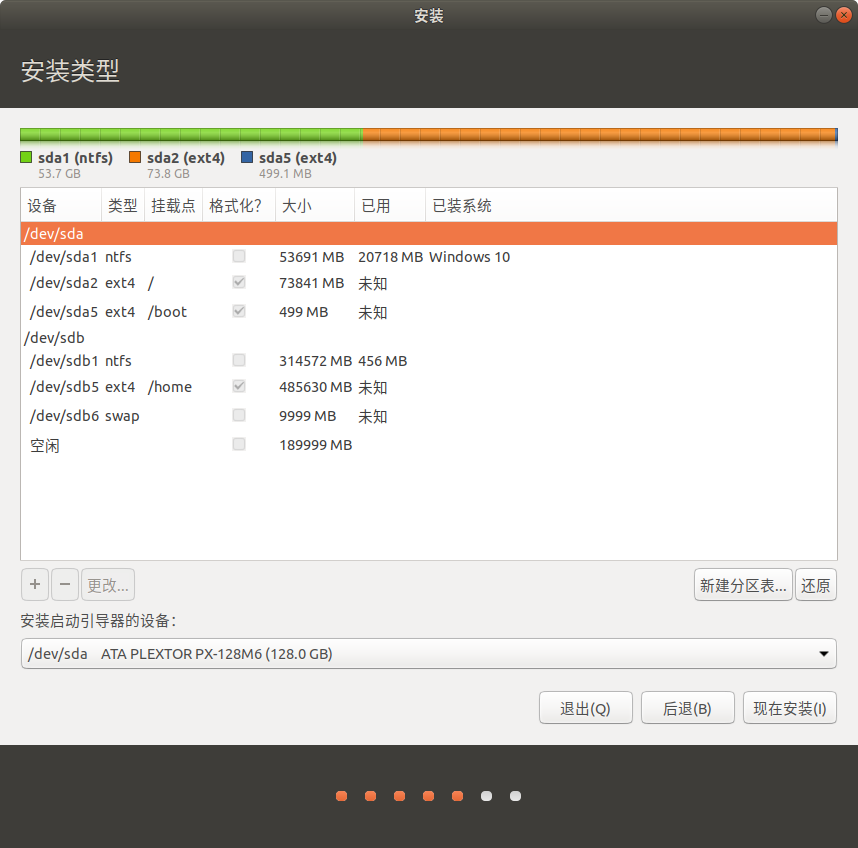Screen dimensions: 858x848
Task: Close the installer window
Action: [x=844, y=15]
